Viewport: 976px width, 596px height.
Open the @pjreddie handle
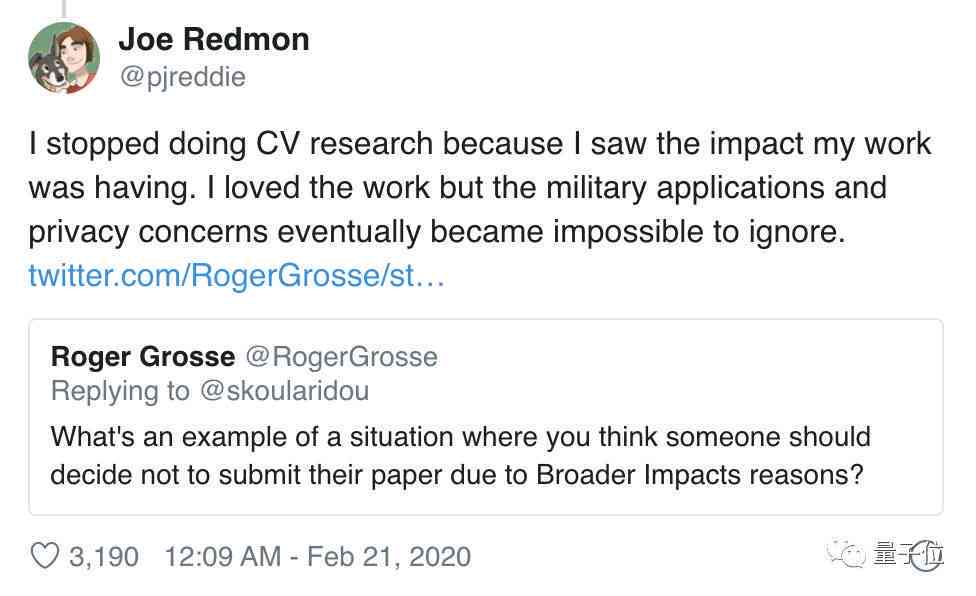(182, 77)
